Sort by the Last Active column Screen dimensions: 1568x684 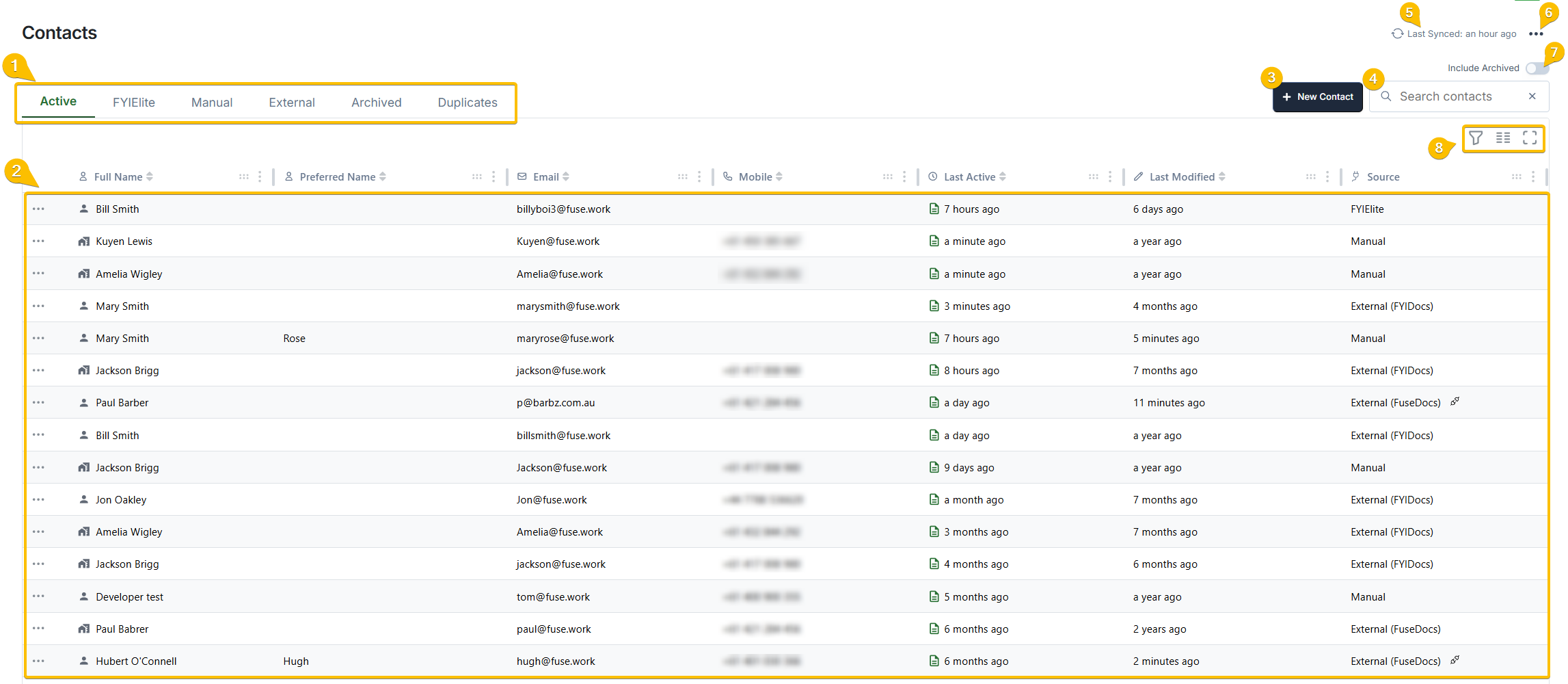click(x=1002, y=176)
